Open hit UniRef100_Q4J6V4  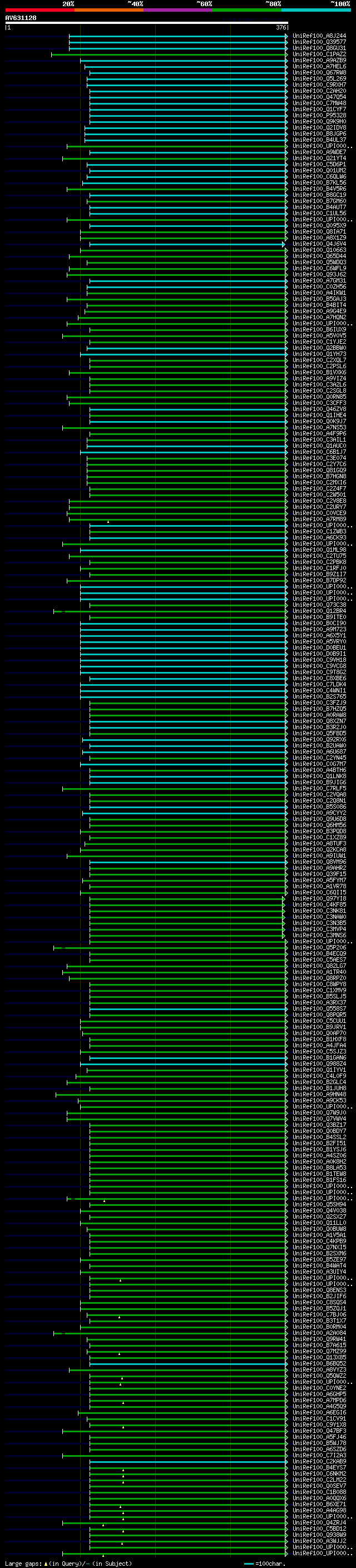319,244
